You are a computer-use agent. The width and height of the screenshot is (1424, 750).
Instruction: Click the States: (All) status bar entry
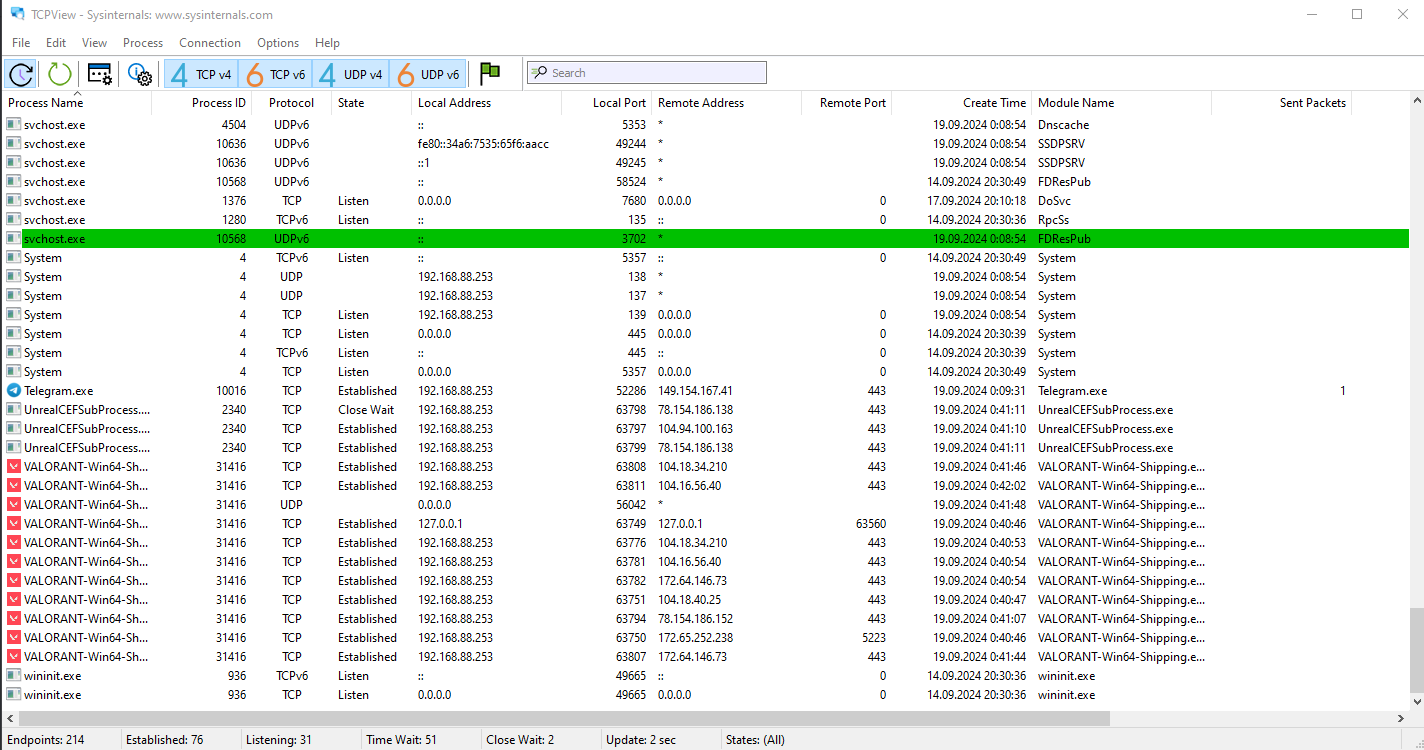(754, 739)
